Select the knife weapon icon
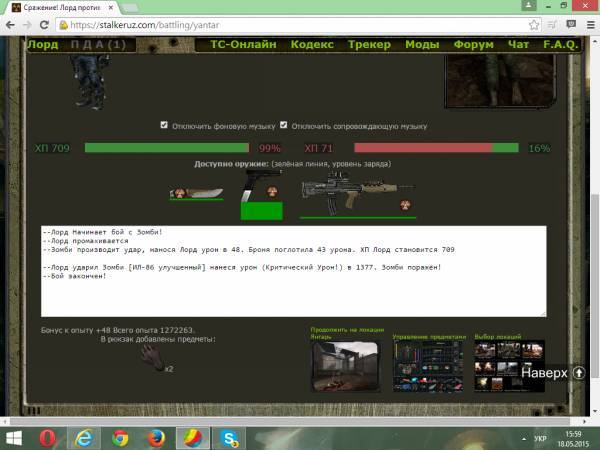 pyautogui.click(x=195, y=191)
